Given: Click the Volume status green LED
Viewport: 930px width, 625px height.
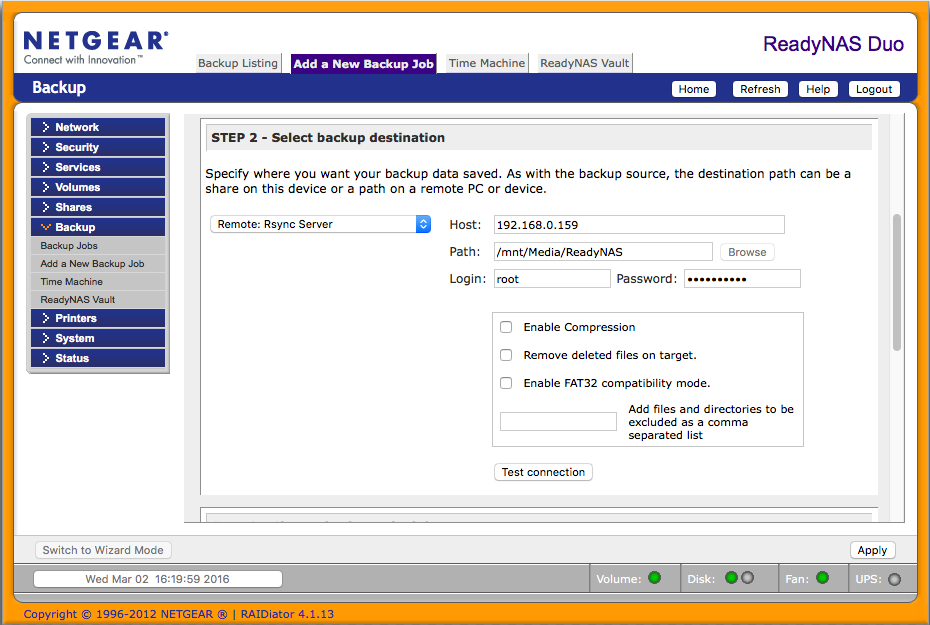Looking at the screenshot, I should pos(655,578).
